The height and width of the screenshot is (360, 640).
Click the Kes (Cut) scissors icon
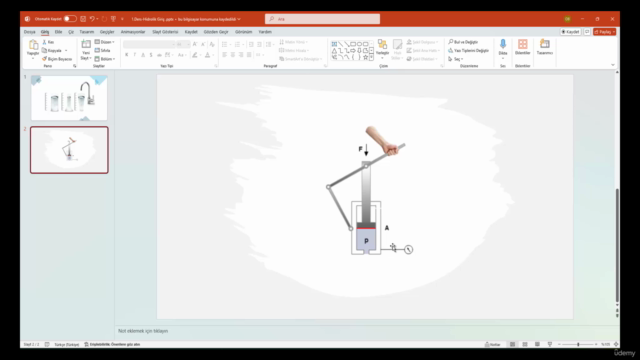pyautogui.click(x=44, y=42)
